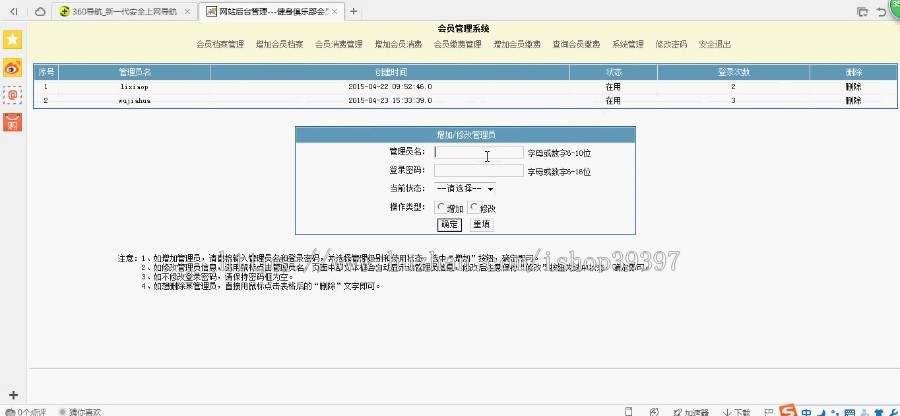Open the soft keyboard icon
The width and height of the screenshot is (900, 416).
[849, 411]
